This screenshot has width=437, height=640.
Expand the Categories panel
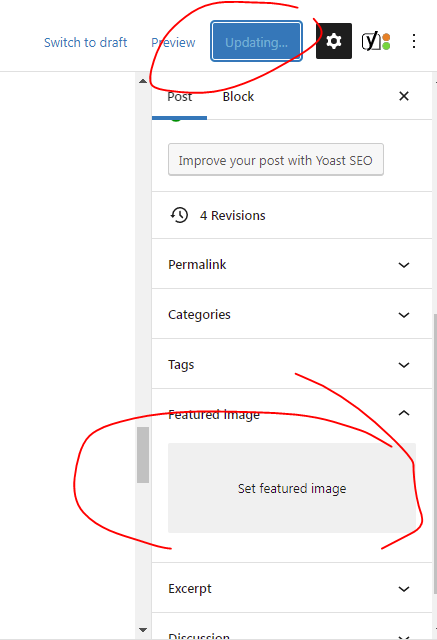(x=292, y=315)
